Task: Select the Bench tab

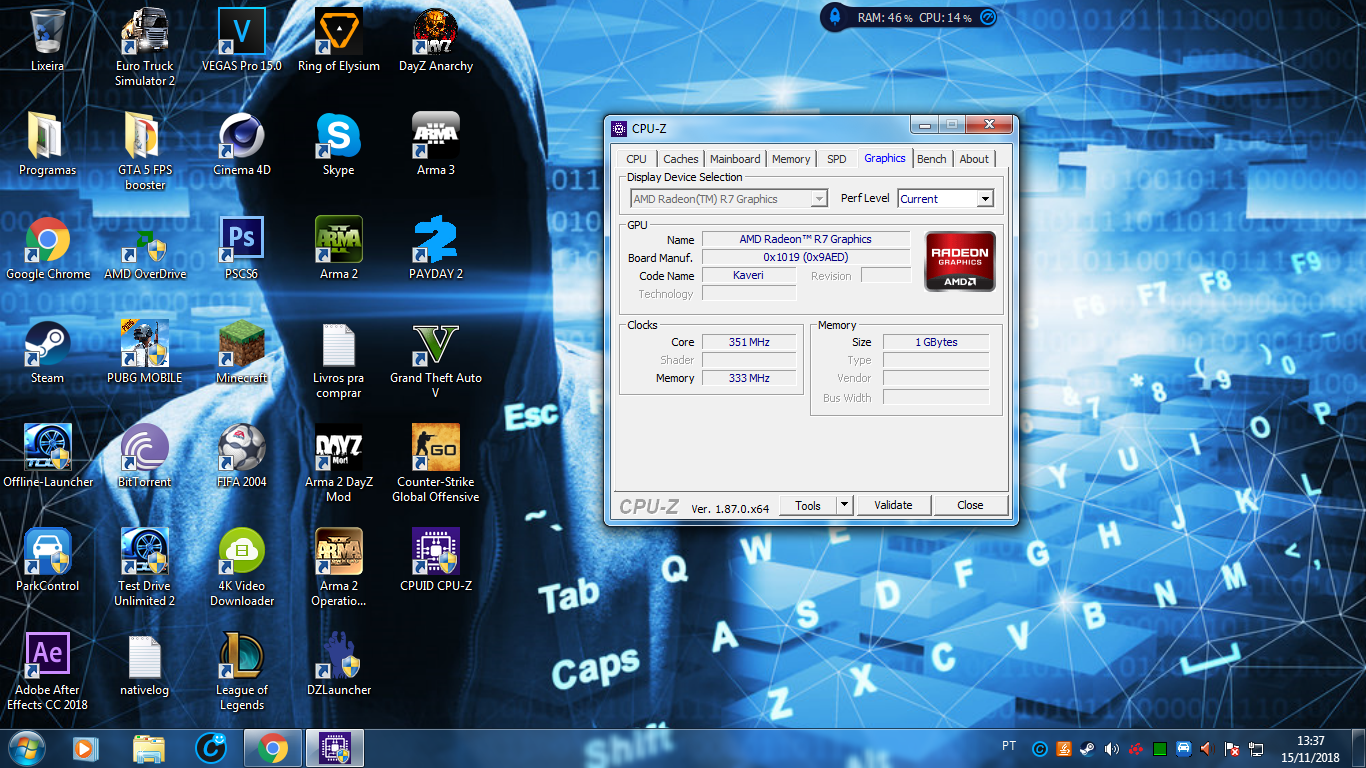Action: 932,159
